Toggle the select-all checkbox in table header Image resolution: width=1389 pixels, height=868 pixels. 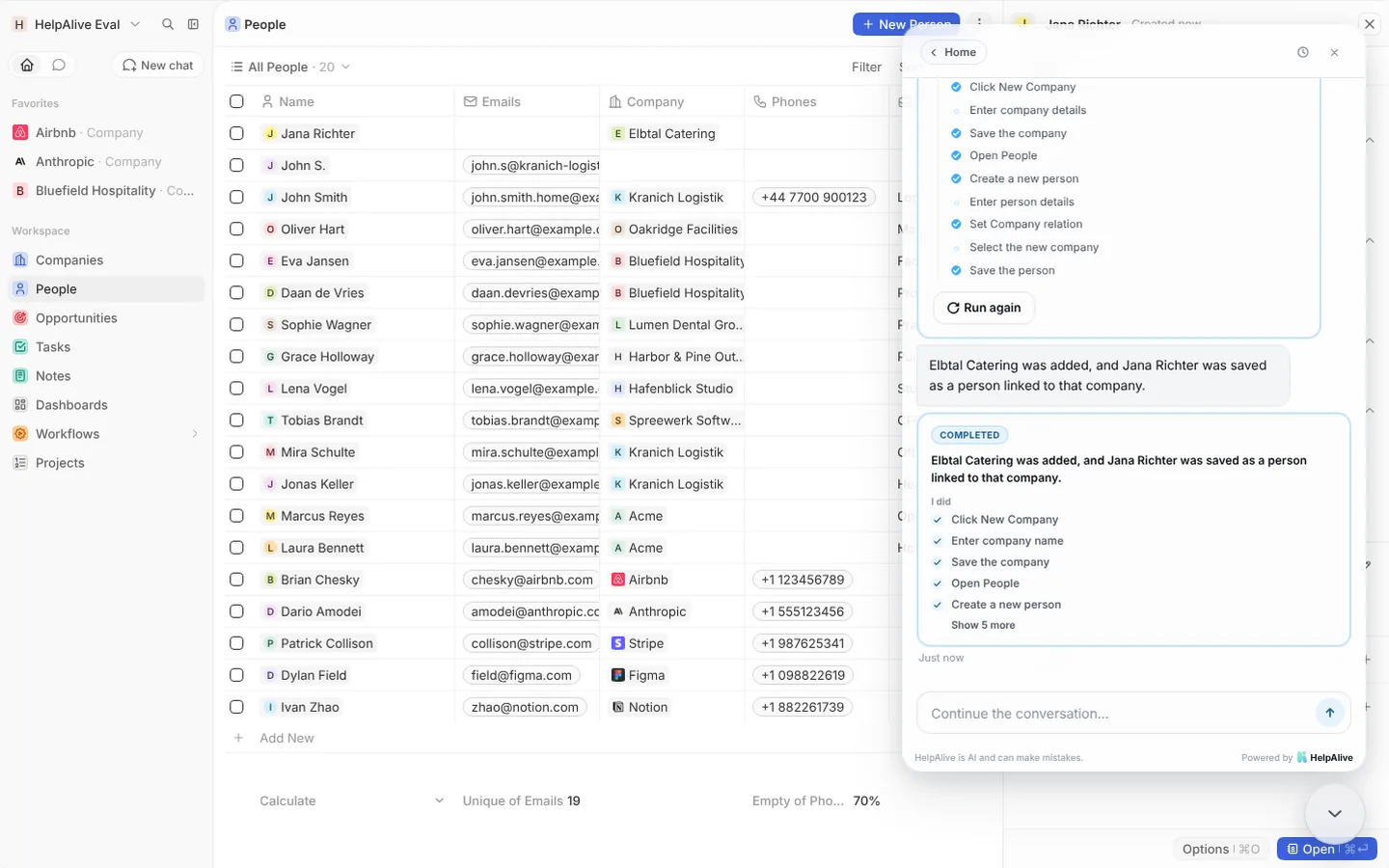pyautogui.click(x=236, y=101)
